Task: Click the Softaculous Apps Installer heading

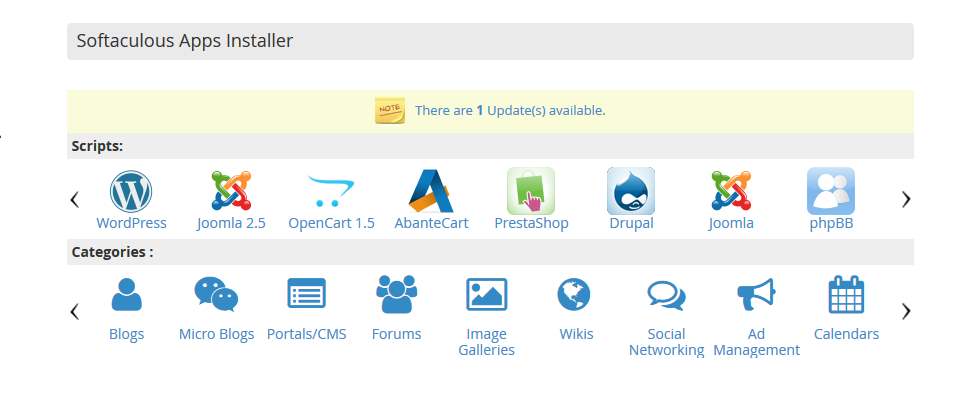Action: pyautogui.click(x=184, y=41)
